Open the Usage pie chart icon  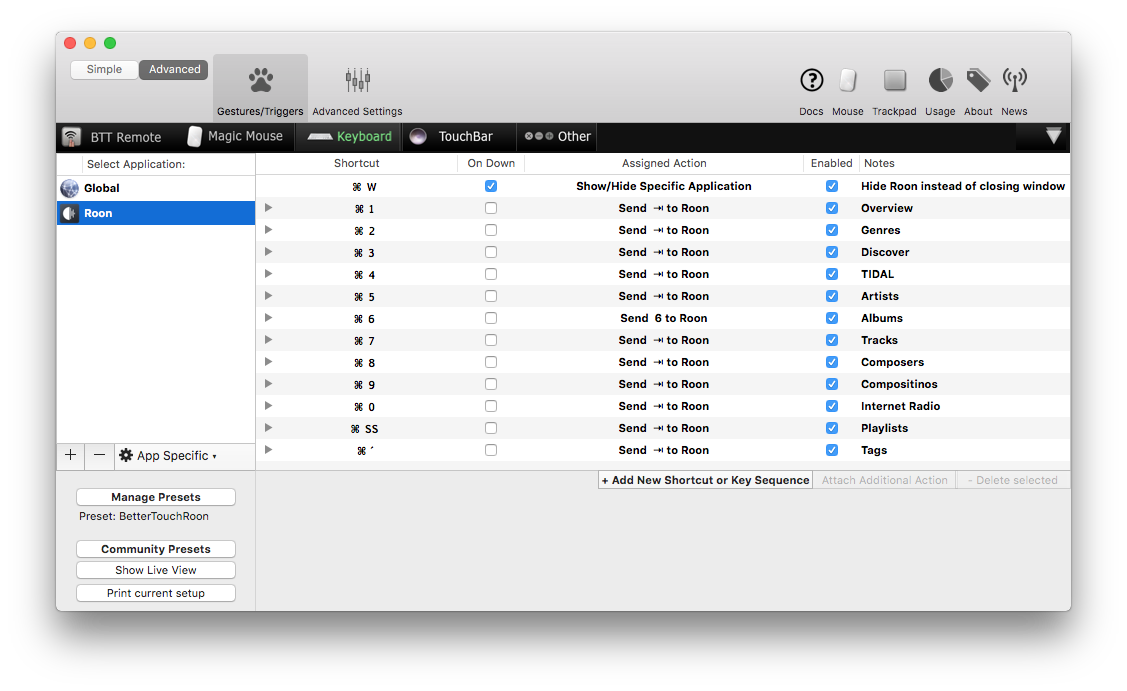(940, 80)
